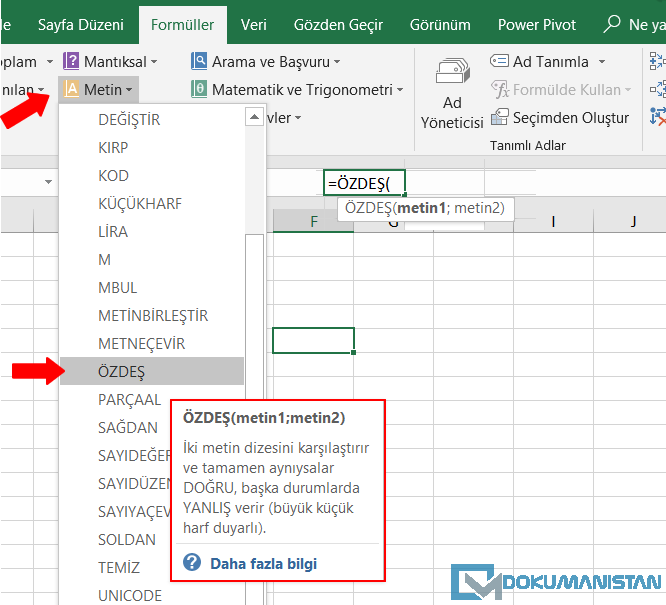The height and width of the screenshot is (605, 666).
Task: Choose METİNBİRLEŞTİR function
Action: (152, 316)
